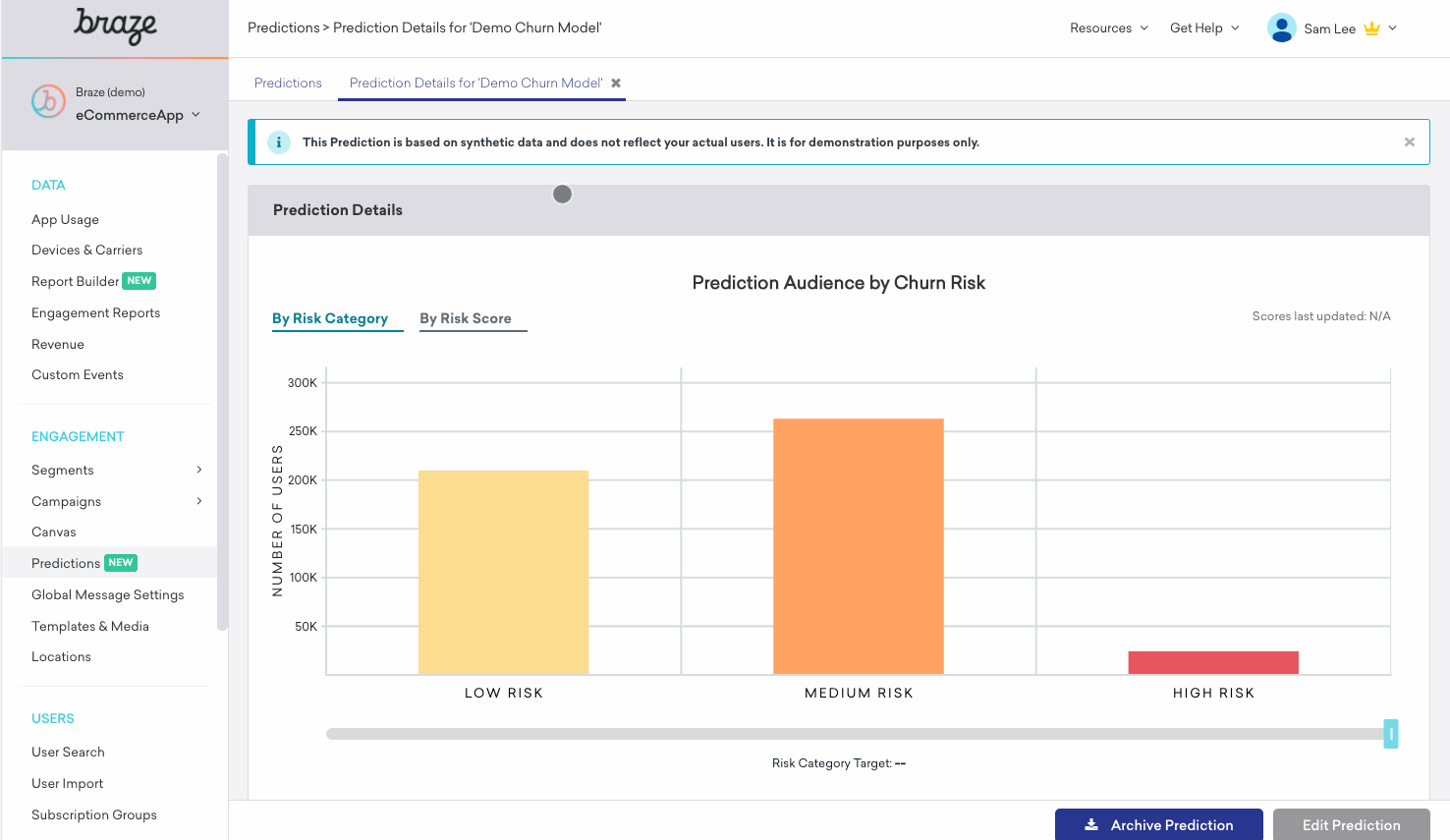Open Locations in the sidebar
The image size is (1450, 840).
pyautogui.click(x=61, y=657)
